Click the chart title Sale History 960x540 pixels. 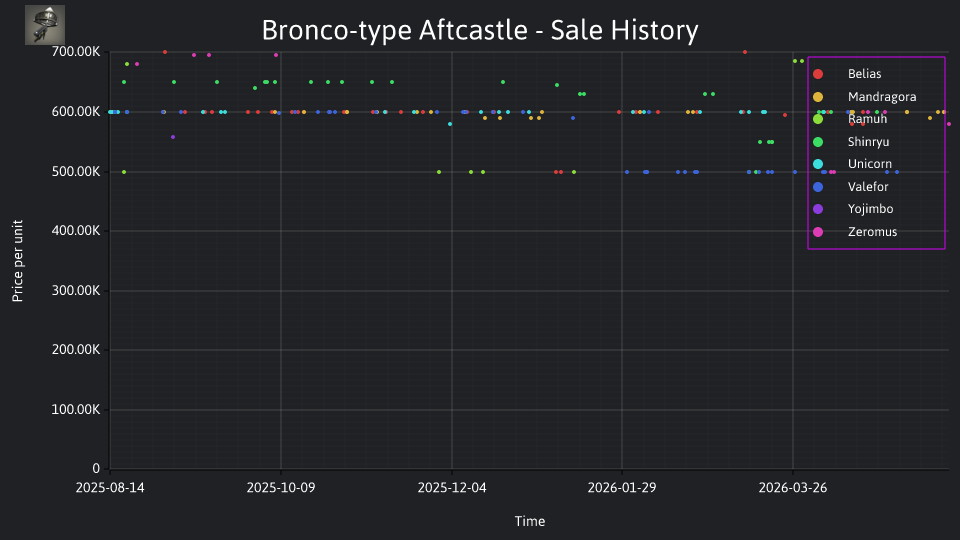pos(480,30)
